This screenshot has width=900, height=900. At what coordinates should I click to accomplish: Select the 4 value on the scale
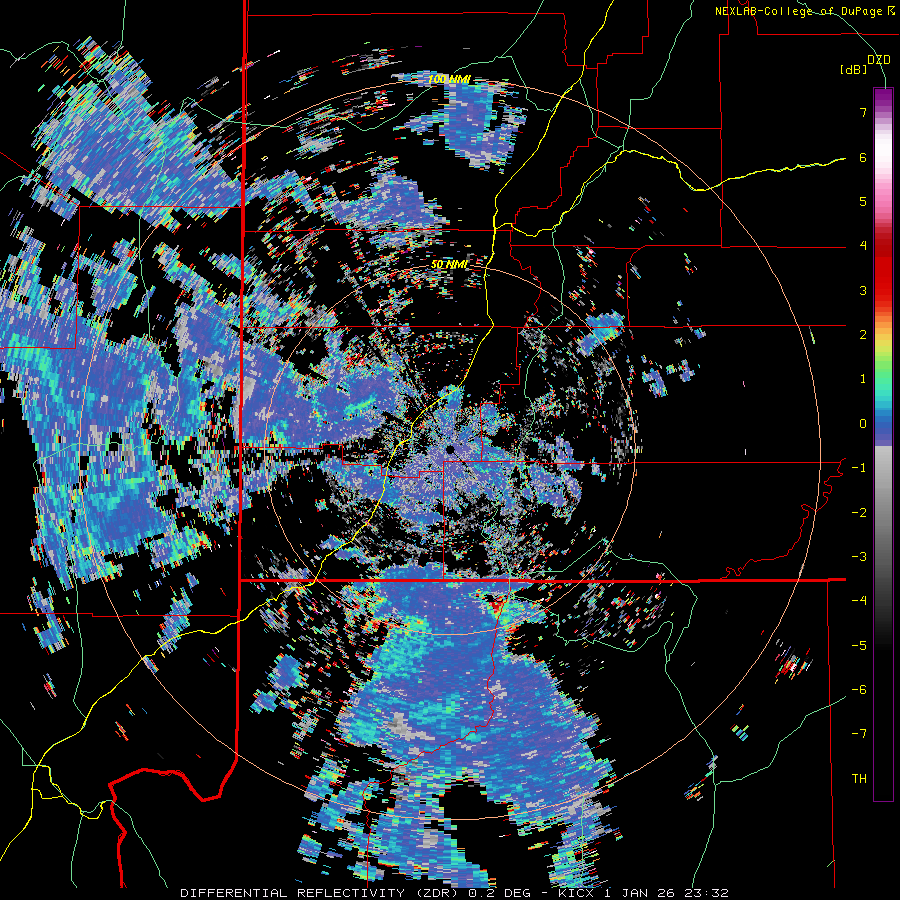coord(863,246)
